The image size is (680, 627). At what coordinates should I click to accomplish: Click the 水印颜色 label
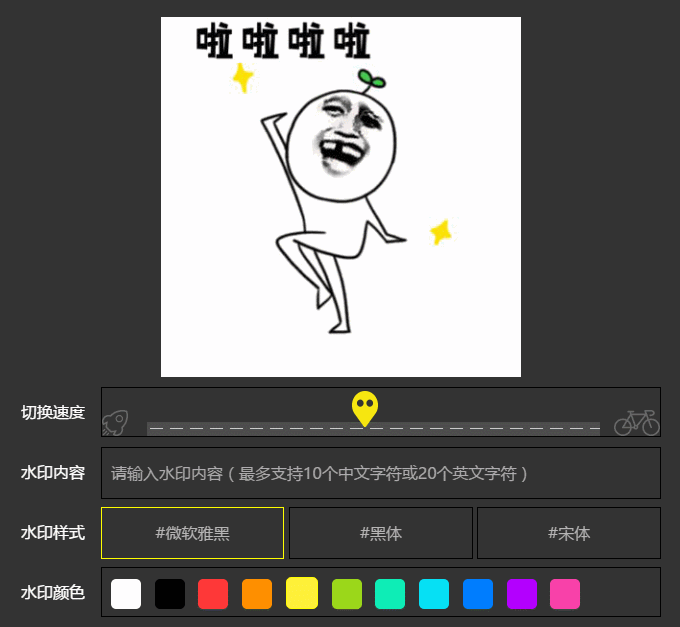(x=52, y=592)
